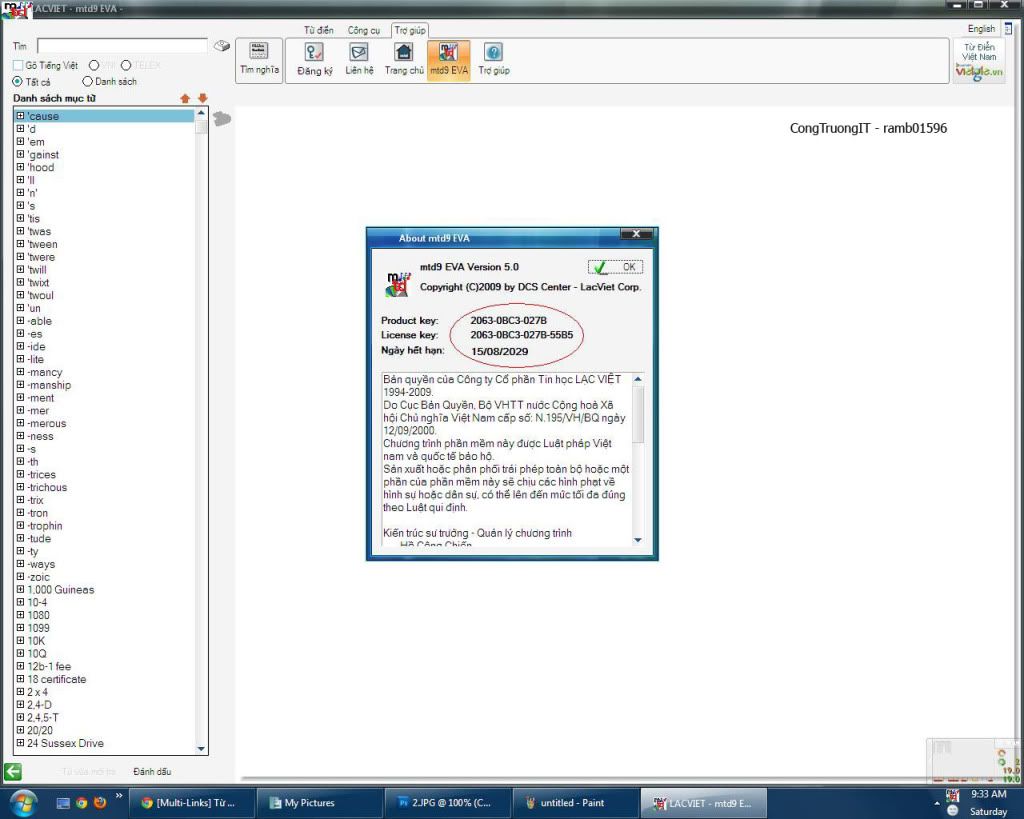This screenshot has width=1024, height=819.
Task: Select the 2,4,5-T list entry
Action: [43, 717]
